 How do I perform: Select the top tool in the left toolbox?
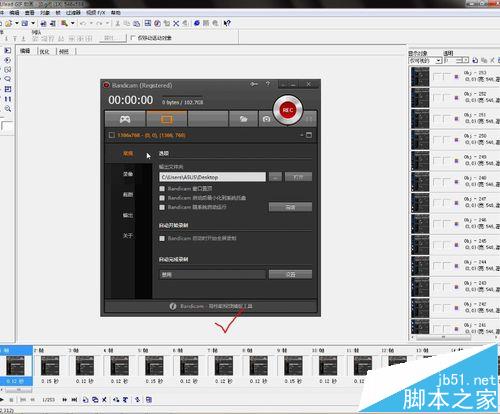pos(8,50)
